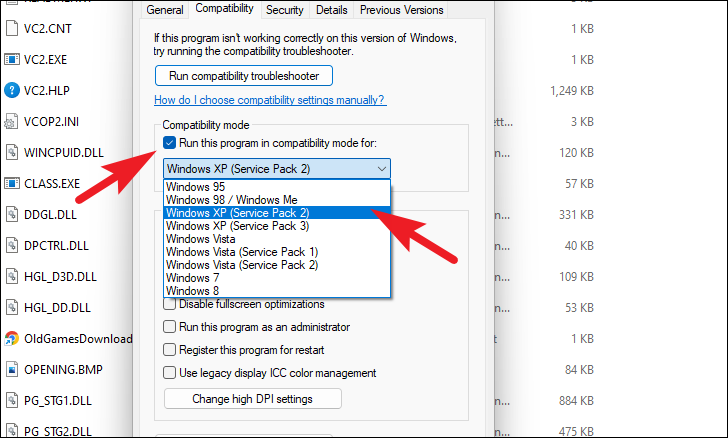Screen dimensions: 728x438
Task: Choose Windows 8 from the list
Action: (277, 291)
